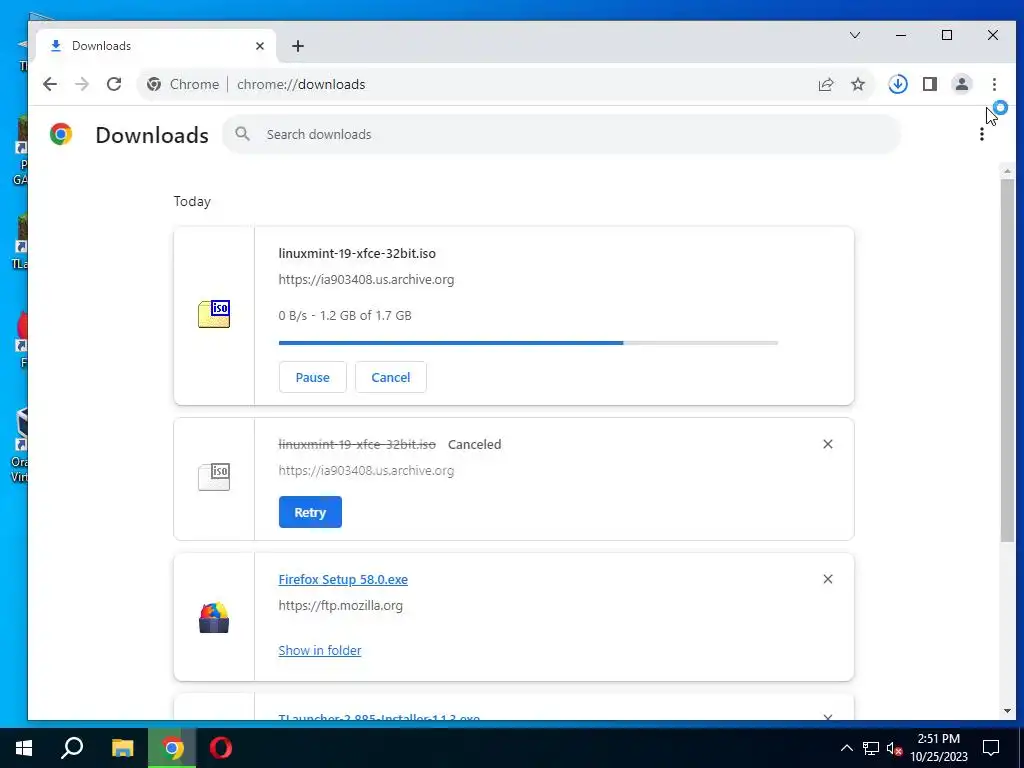Click the Search downloads field
This screenshot has height=768, width=1024.
tap(562, 135)
